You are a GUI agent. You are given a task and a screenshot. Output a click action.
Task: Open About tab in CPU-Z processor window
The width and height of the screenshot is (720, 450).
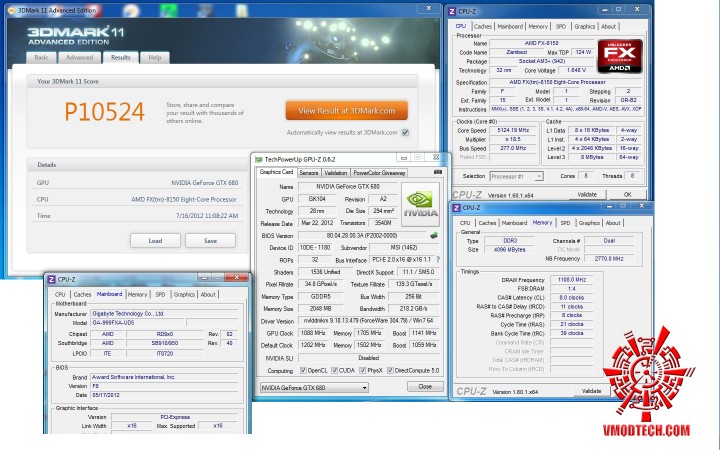tap(608, 26)
